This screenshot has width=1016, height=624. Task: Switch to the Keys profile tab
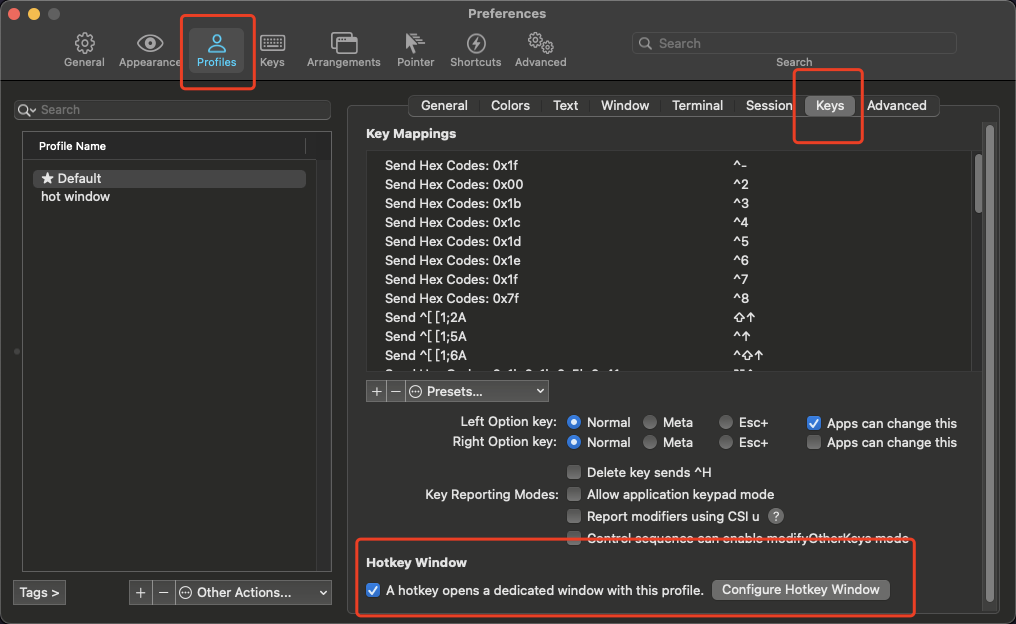pos(830,106)
